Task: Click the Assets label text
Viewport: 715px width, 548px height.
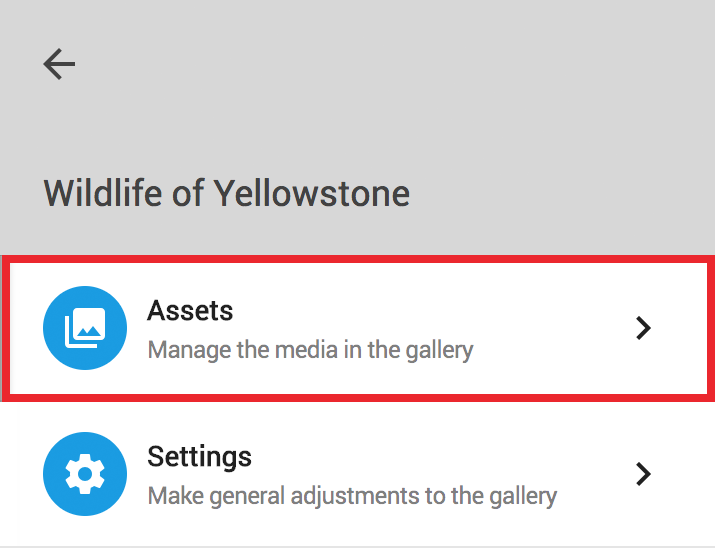Action: click(190, 310)
